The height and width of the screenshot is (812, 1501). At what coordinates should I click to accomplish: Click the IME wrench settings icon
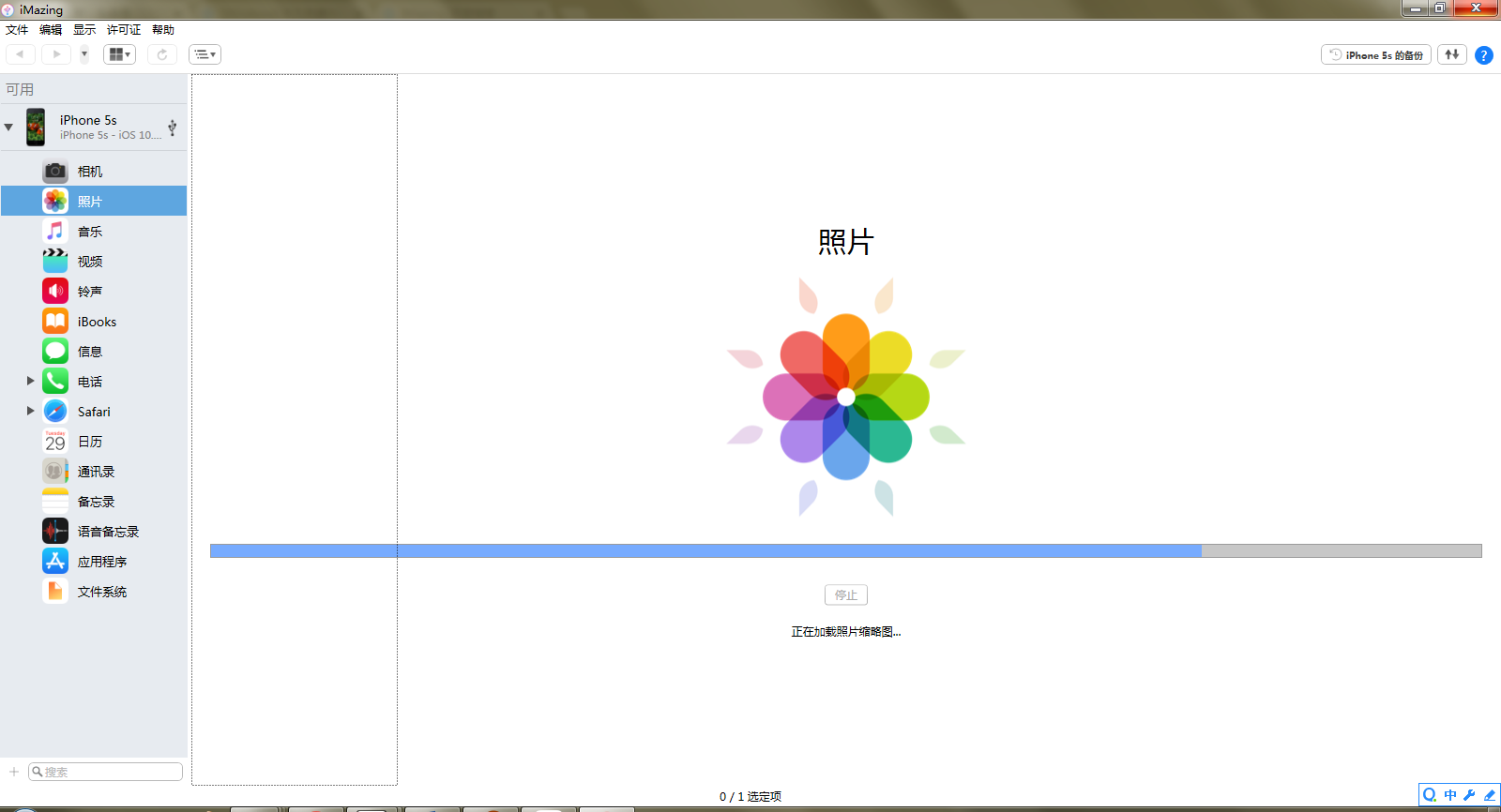click(1469, 795)
